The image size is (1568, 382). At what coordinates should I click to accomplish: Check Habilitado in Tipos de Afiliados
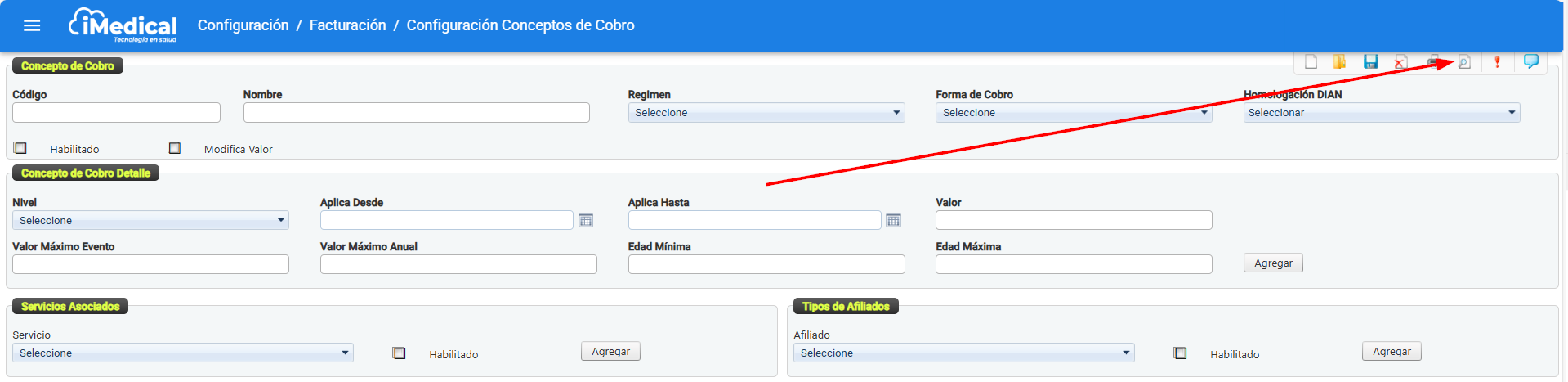coord(1180,353)
